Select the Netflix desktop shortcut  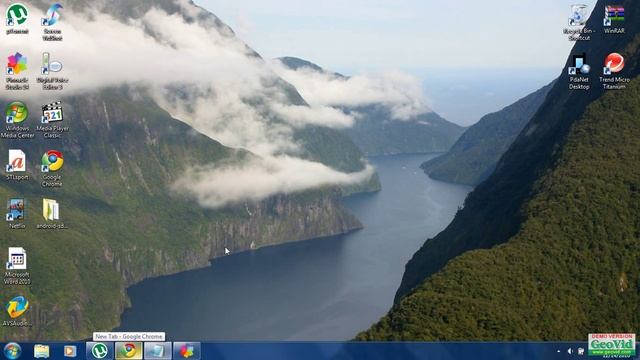point(17,213)
